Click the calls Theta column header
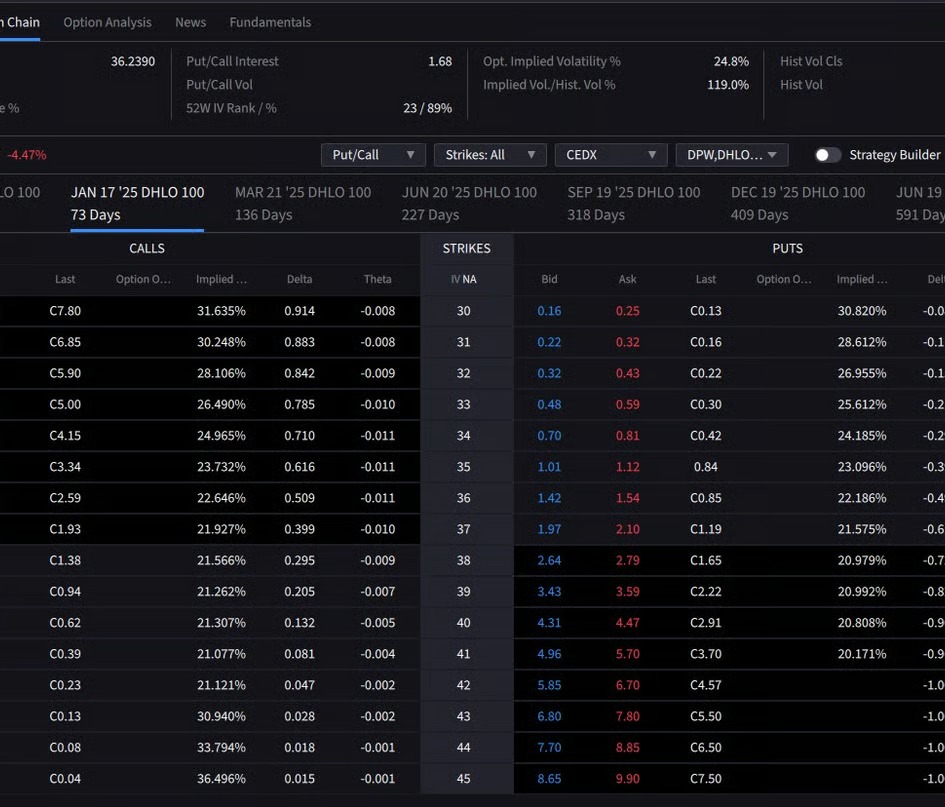 click(377, 280)
